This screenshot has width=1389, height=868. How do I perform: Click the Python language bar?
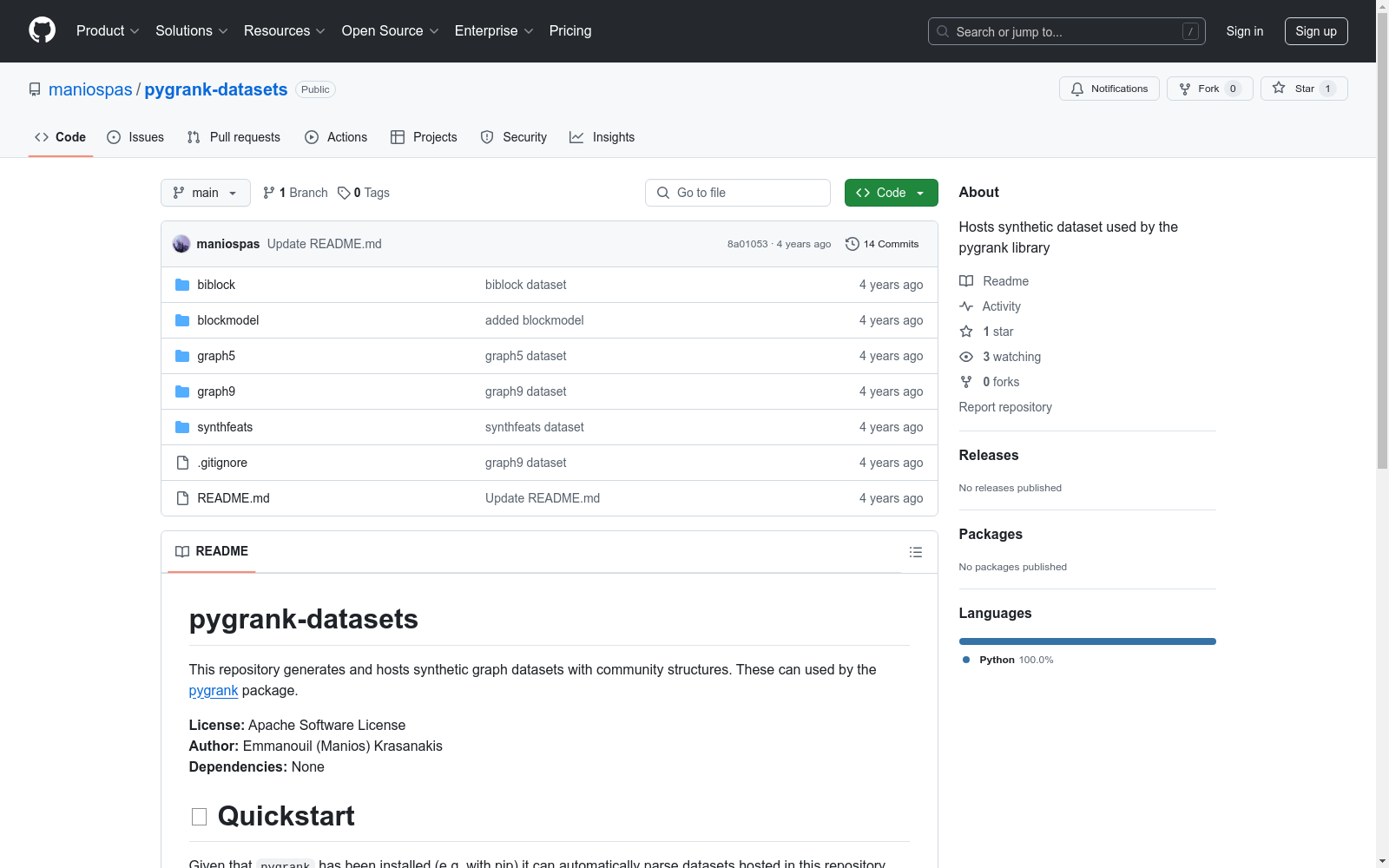[1087, 641]
